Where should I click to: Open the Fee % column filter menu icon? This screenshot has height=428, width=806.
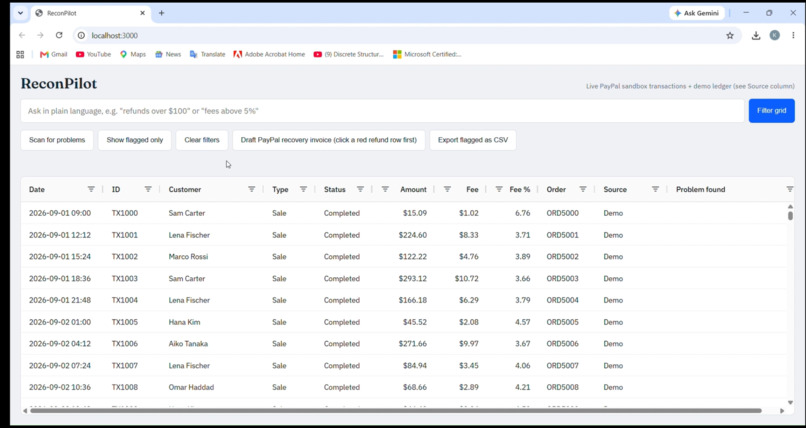point(499,189)
